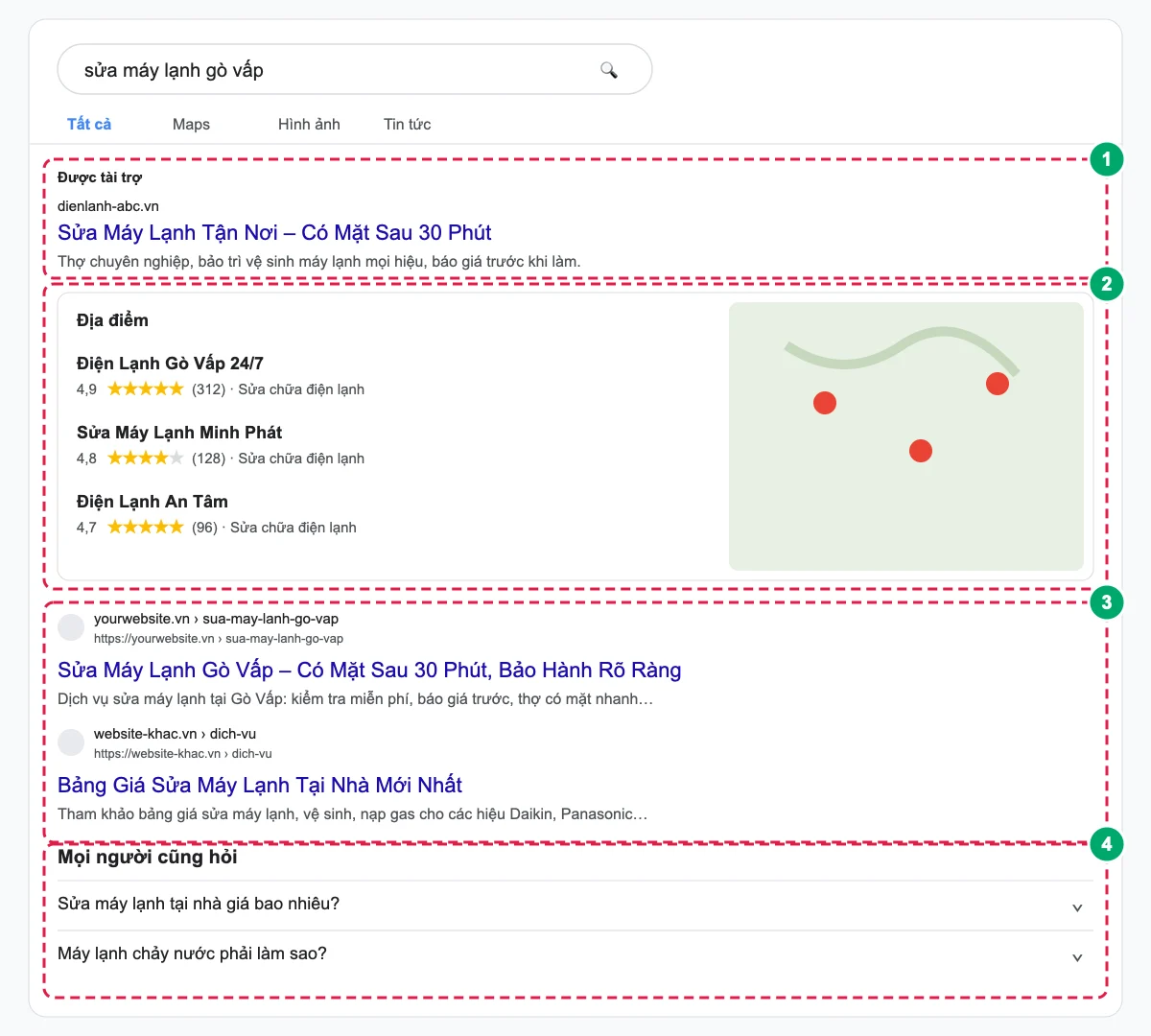Click the favicon beside website-khac.vn result
The width and height of the screenshot is (1151, 1036).
(x=71, y=742)
